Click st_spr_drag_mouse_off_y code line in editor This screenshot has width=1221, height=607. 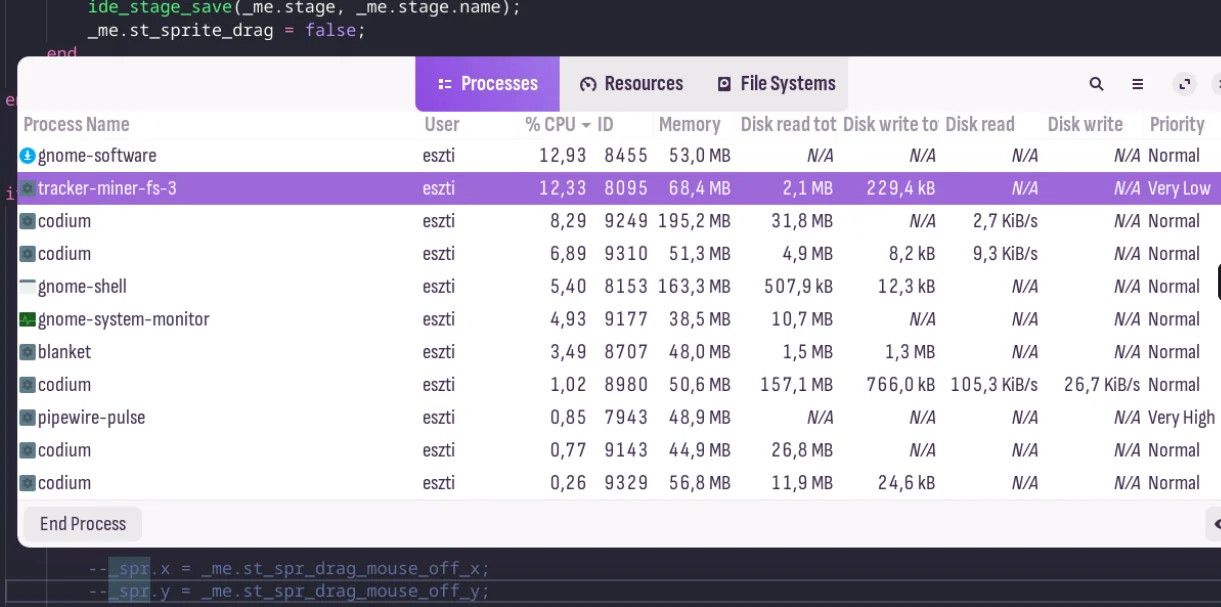[x=289, y=591]
